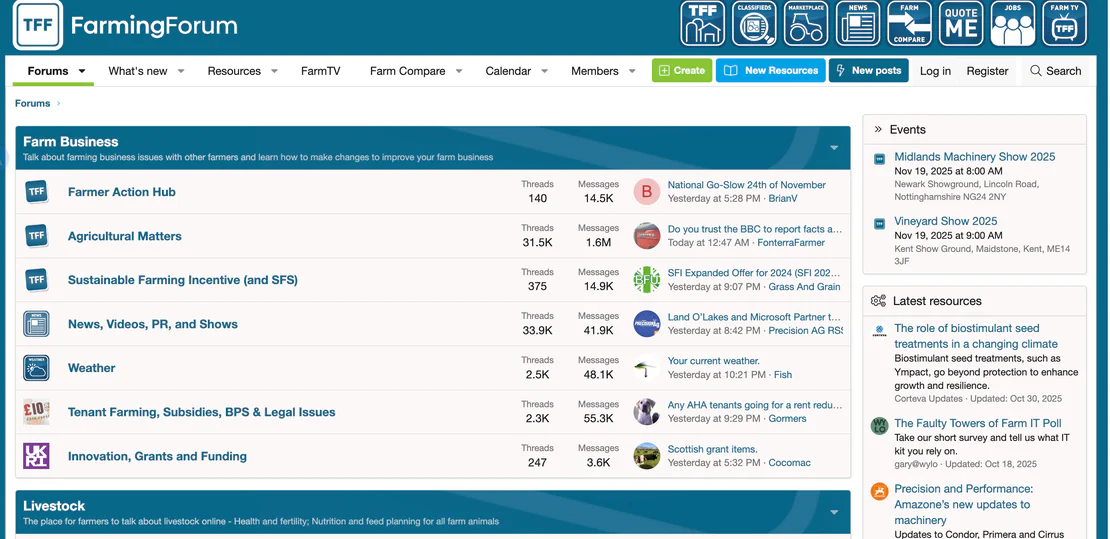Open the Livestock category heading
The height and width of the screenshot is (539, 1110).
[54, 506]
